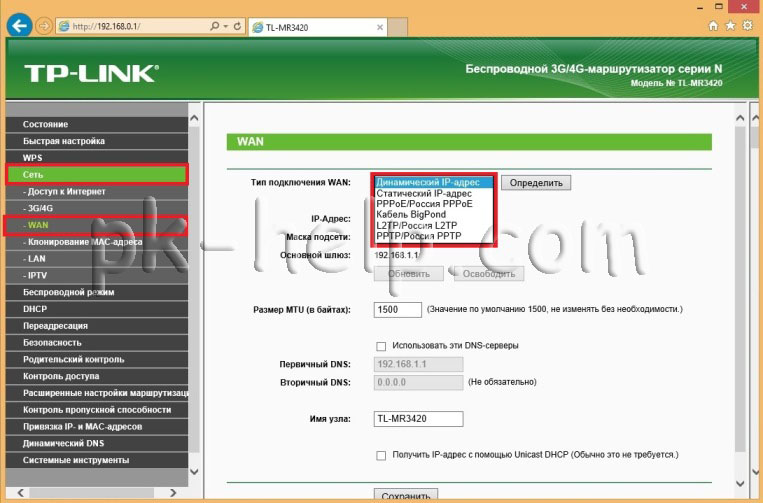Image resolution: width=763 pixels, height=503 pixels.
Task: Choose Динамический IP-адрес connection type
Action: coord(434,182)
